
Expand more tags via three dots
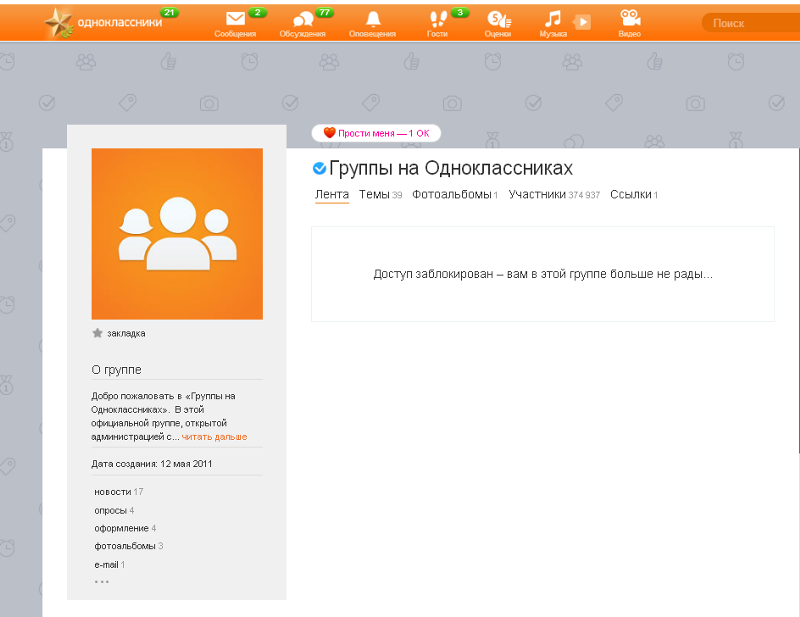click(x=102, y=582)
